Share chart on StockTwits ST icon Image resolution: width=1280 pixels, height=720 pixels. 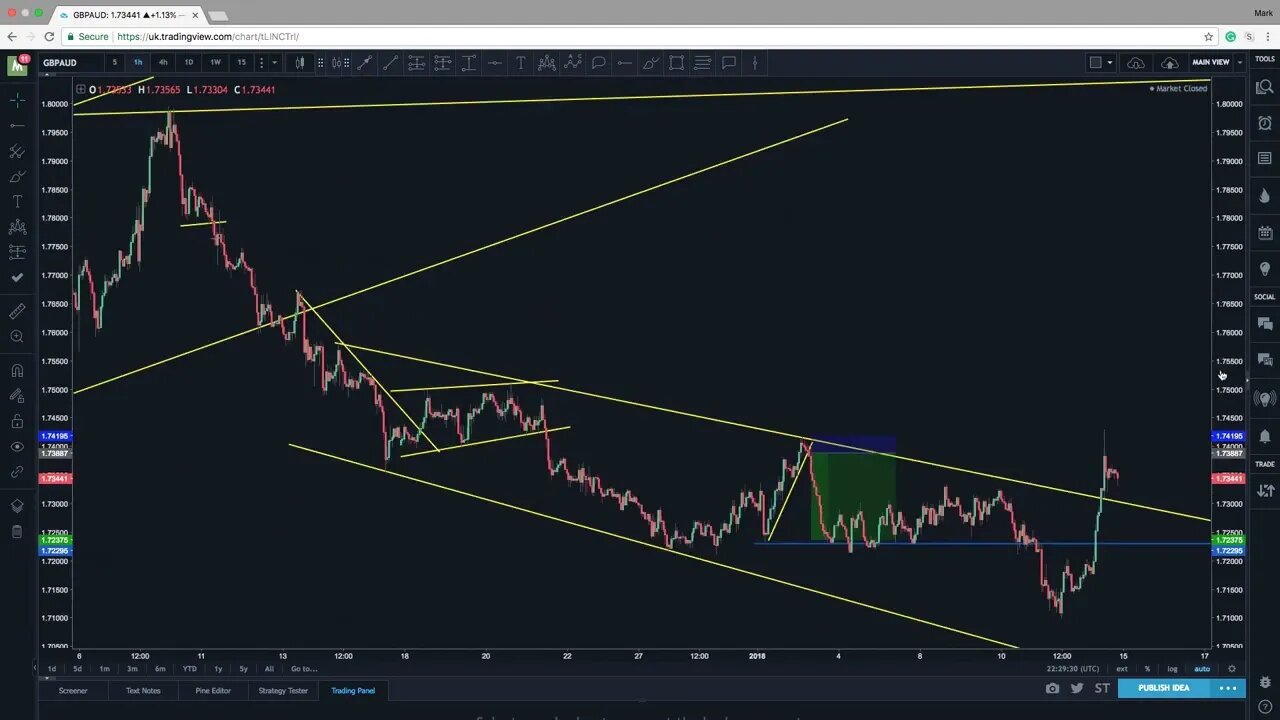tap(1102, 688)
